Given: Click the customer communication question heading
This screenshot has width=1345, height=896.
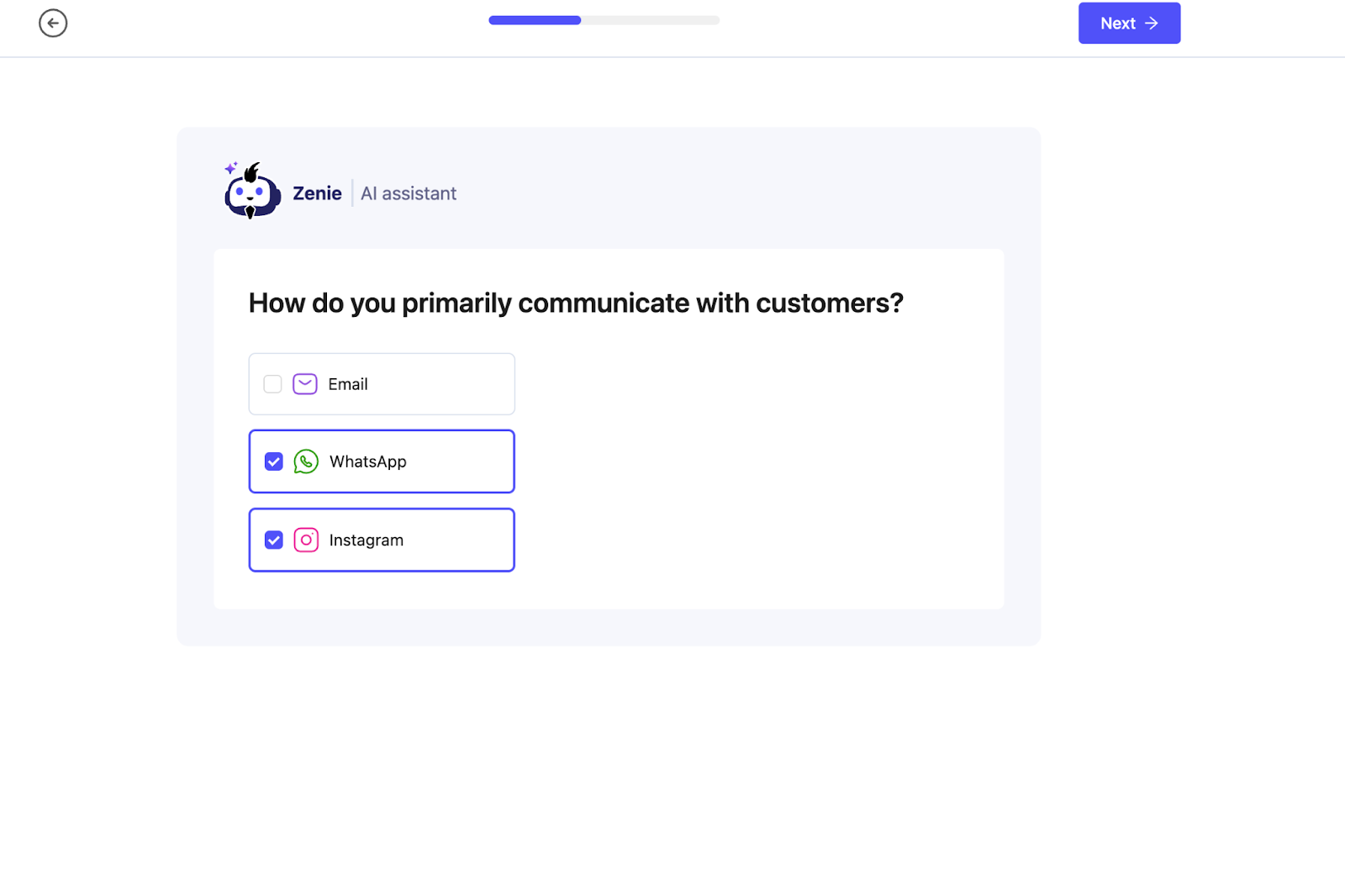Looking at the screenshot, I should (x=576, y=303).
